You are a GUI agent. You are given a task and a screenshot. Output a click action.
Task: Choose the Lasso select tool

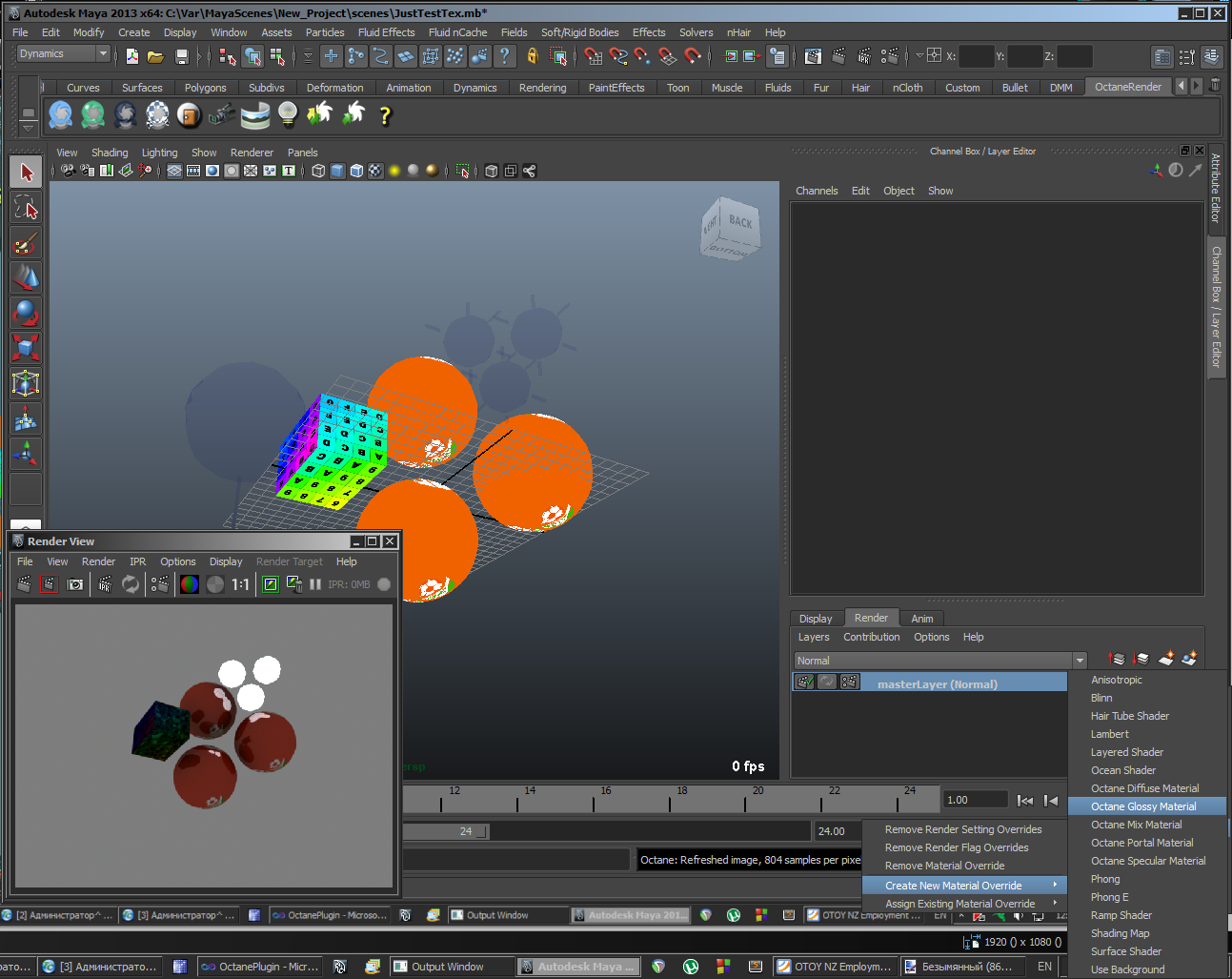26,208
